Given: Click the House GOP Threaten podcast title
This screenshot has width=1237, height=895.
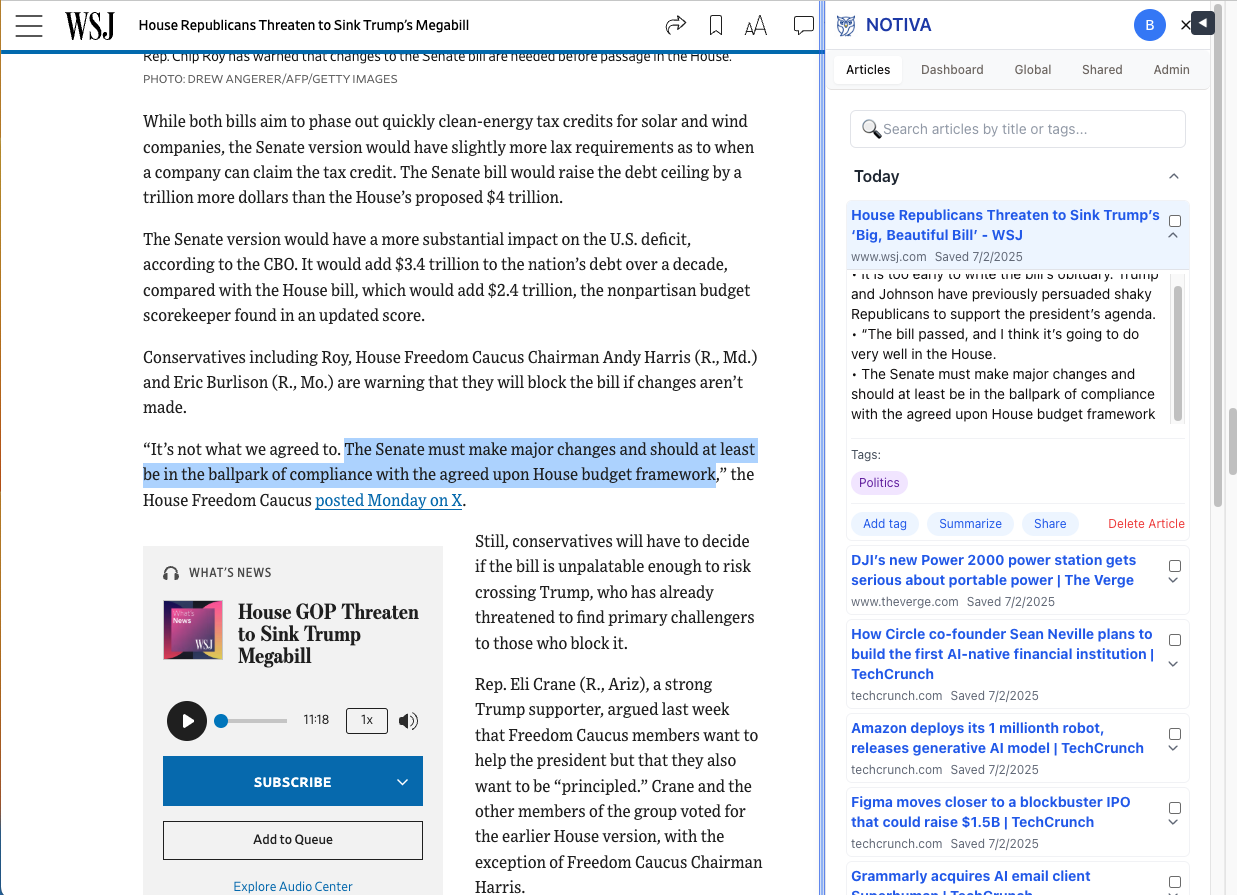Looking at the screenshot, I should click(328, 634).
